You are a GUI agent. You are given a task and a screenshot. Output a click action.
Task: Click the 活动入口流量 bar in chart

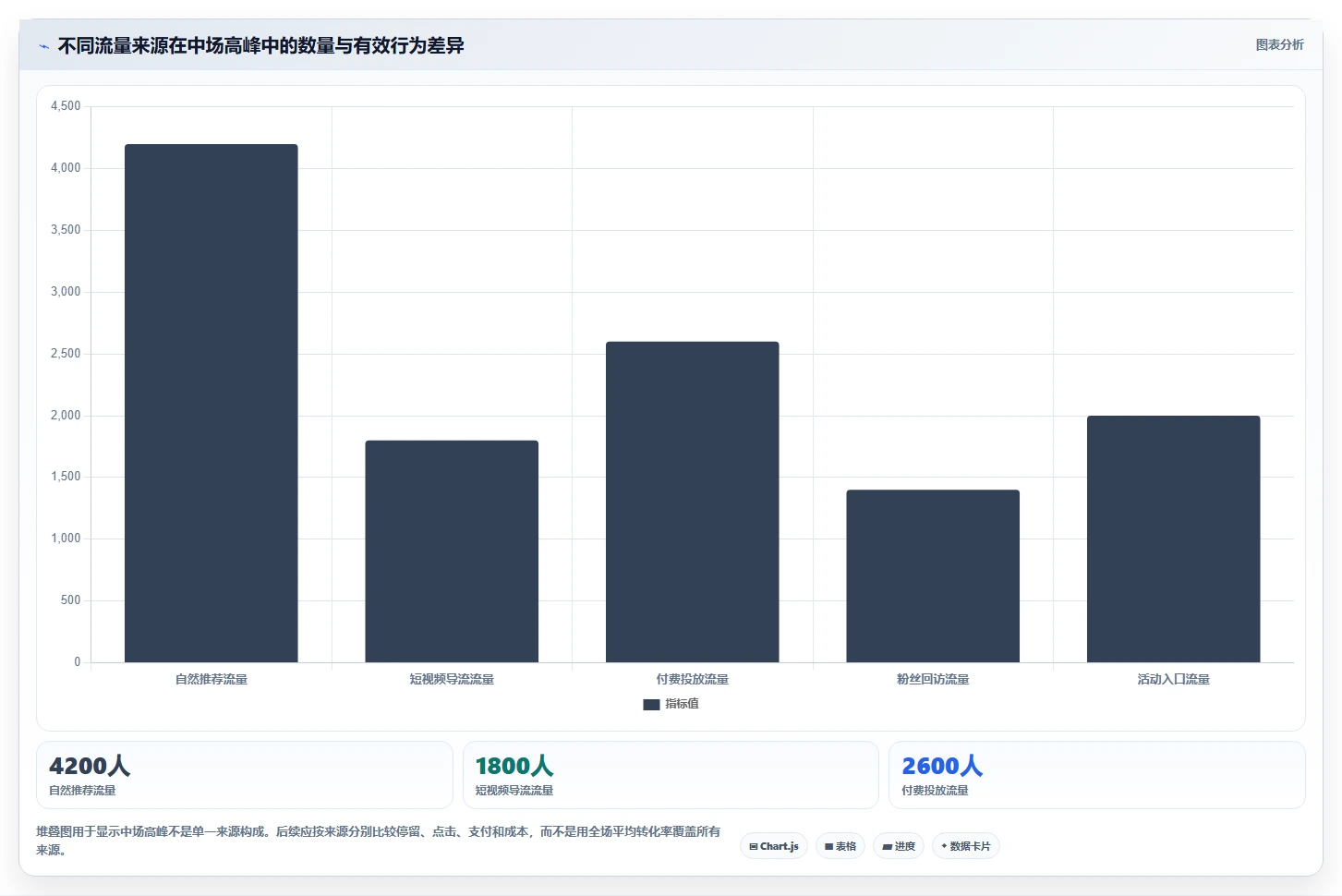tap(1174, 539)
